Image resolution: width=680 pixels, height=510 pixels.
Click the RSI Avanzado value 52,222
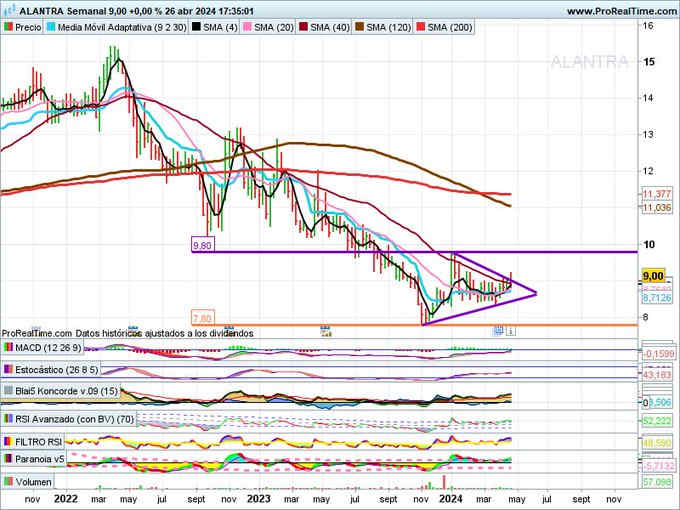click(657, 421)
